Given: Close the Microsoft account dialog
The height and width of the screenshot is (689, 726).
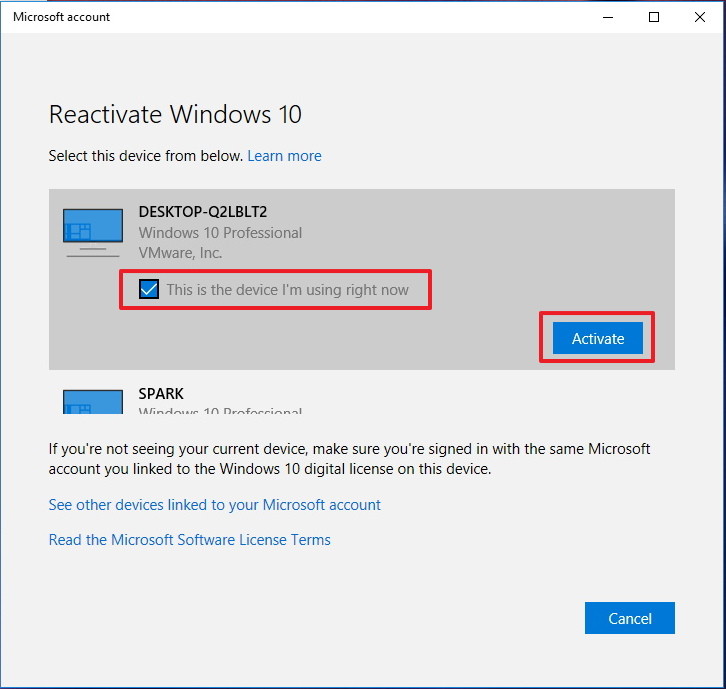Looking at the screenshot, I should point(700,17).
